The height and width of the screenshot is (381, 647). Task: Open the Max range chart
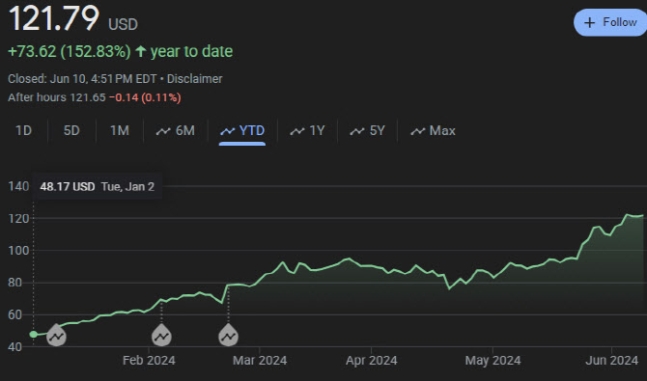(x=433, y=130)
